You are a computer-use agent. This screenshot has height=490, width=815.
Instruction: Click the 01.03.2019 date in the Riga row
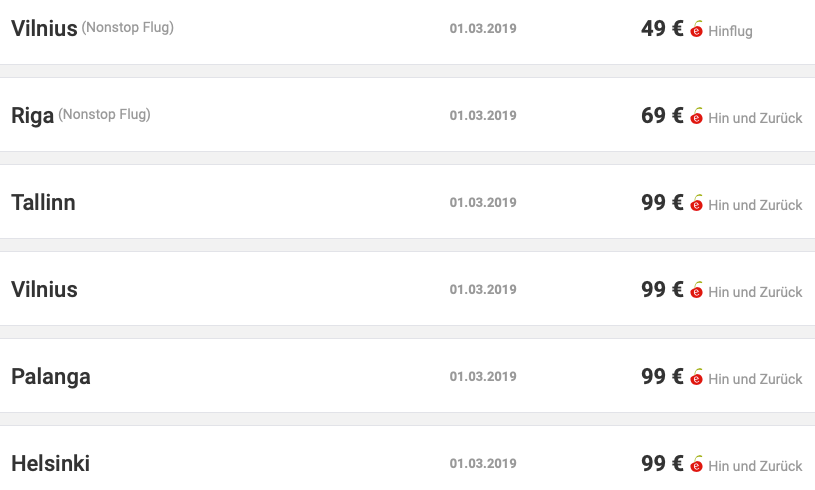pos(483,115)
